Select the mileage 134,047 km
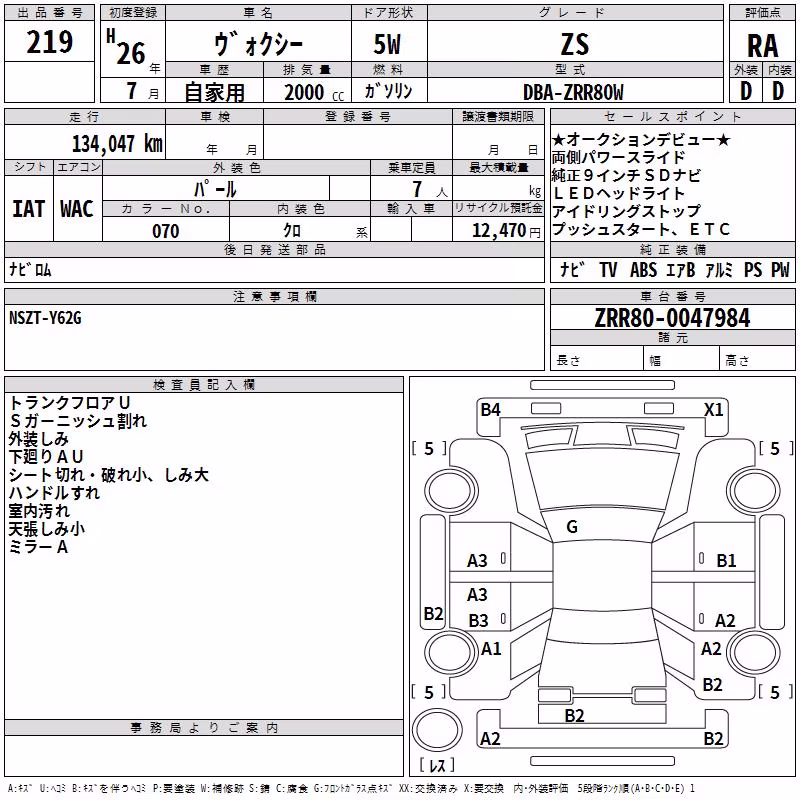The image size is (800, 800). 117,143
